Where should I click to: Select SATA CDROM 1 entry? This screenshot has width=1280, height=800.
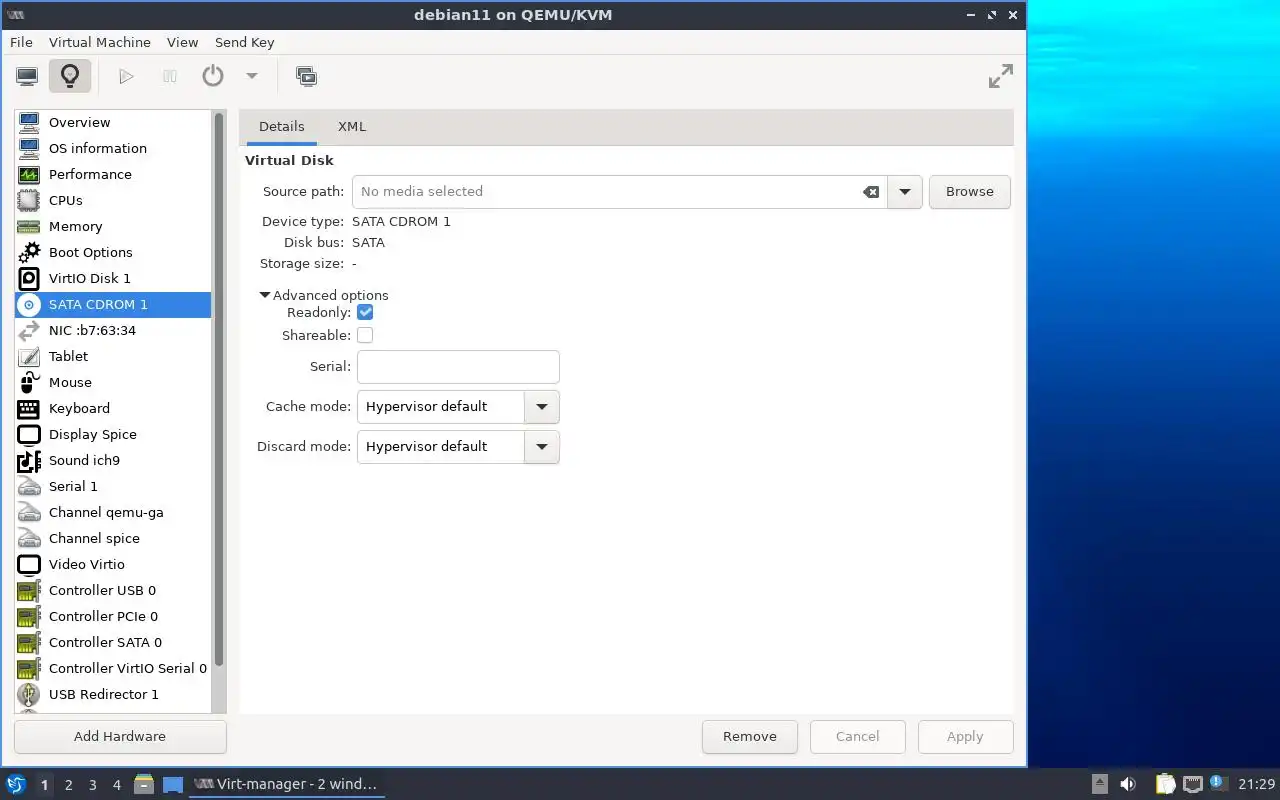[x=113, y=304]
